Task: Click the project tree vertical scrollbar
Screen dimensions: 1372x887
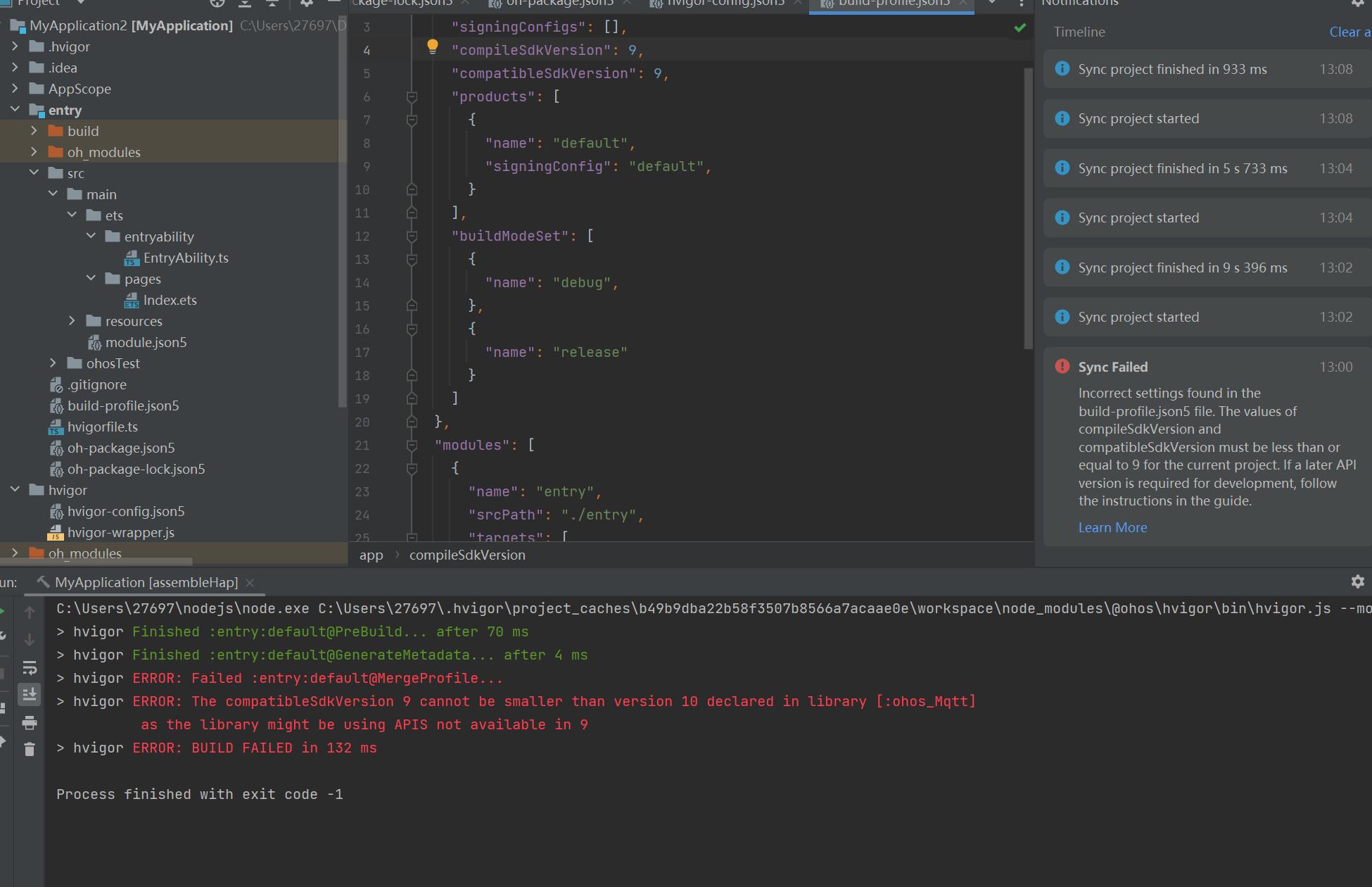Action: coord(343,211)
